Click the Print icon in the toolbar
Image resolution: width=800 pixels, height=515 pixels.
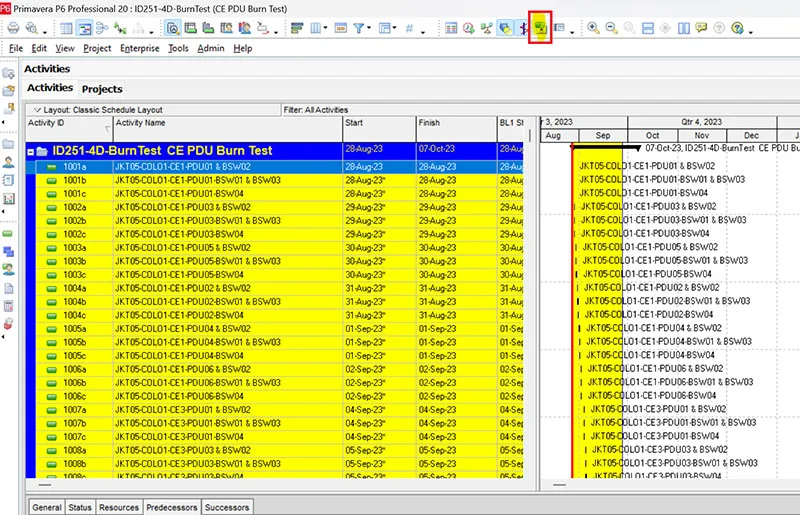click(13, 29)
